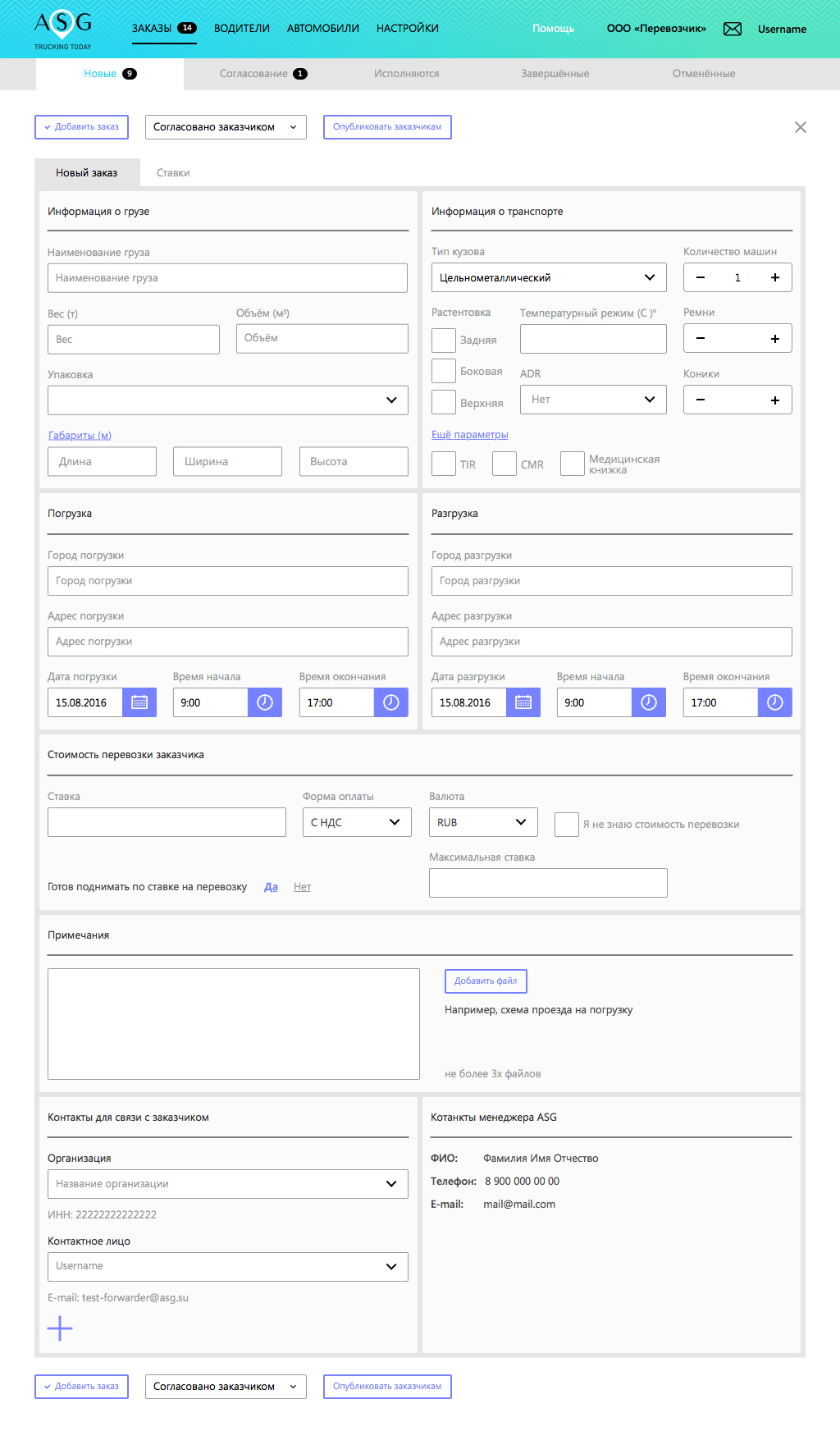Click top 'Опубликовать заказчикам' button

387,127
